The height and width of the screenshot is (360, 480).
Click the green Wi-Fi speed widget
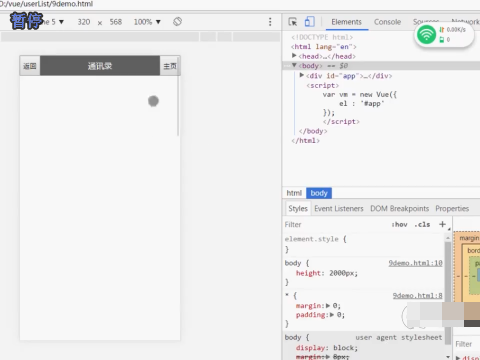[x=444, y=35]
